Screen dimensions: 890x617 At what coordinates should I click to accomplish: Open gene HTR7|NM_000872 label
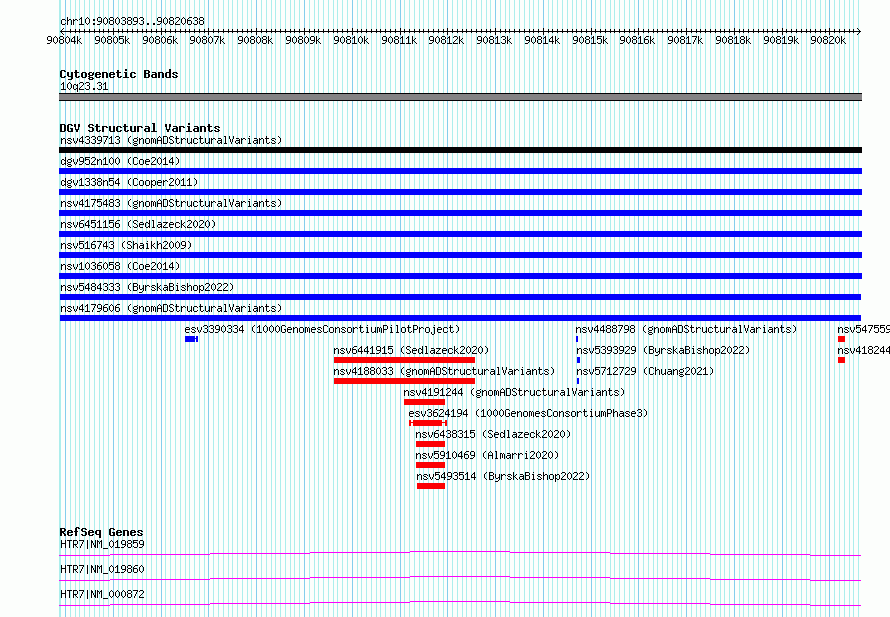coord(102,594)
